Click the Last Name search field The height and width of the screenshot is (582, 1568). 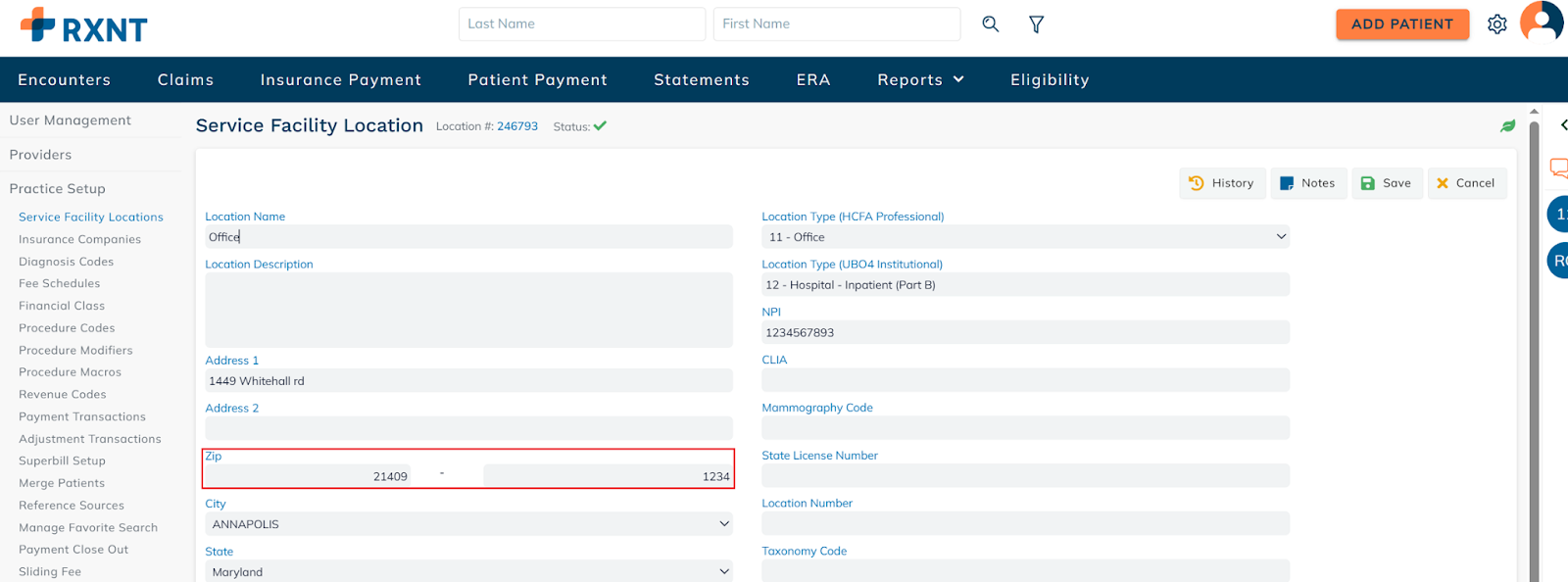pos(581,24)
